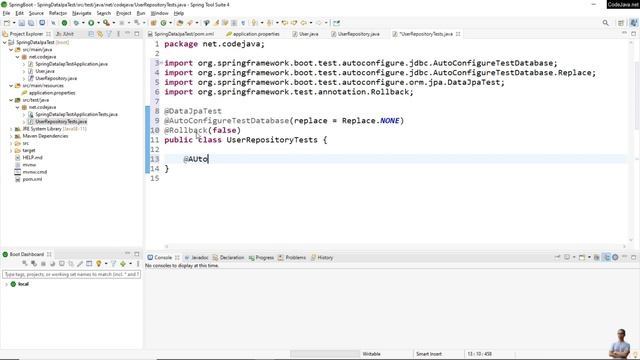This screenshot has width=640, height=360.
Task: Select UserRepository.java in Project Explorer
Action: coord(56,78)
